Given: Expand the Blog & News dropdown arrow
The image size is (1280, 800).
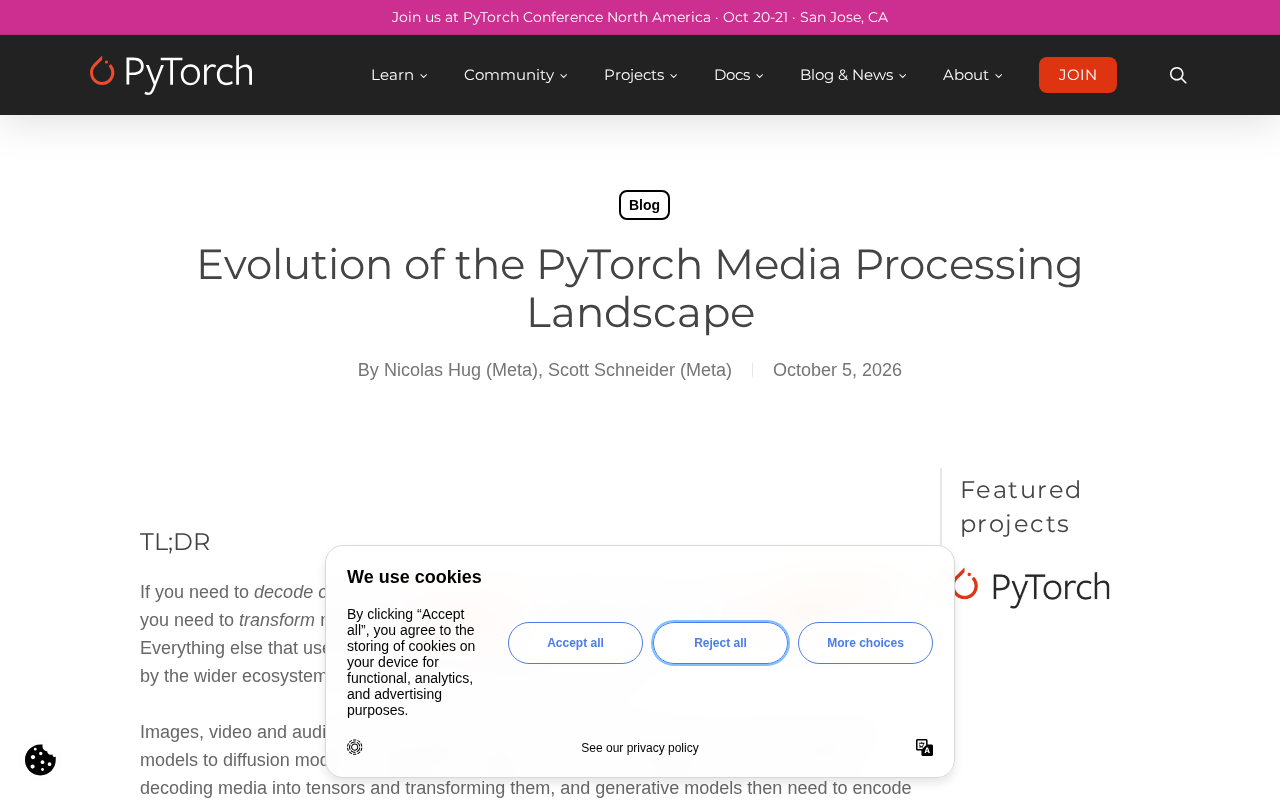Looking at the screenshot, I should [x=902, y=76].
